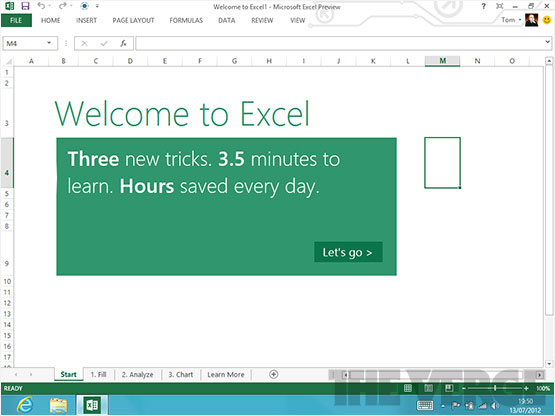The width and height of the screenshot is (555, 416).
Task: Click the zoom in plus button
Action: (526, 389)
